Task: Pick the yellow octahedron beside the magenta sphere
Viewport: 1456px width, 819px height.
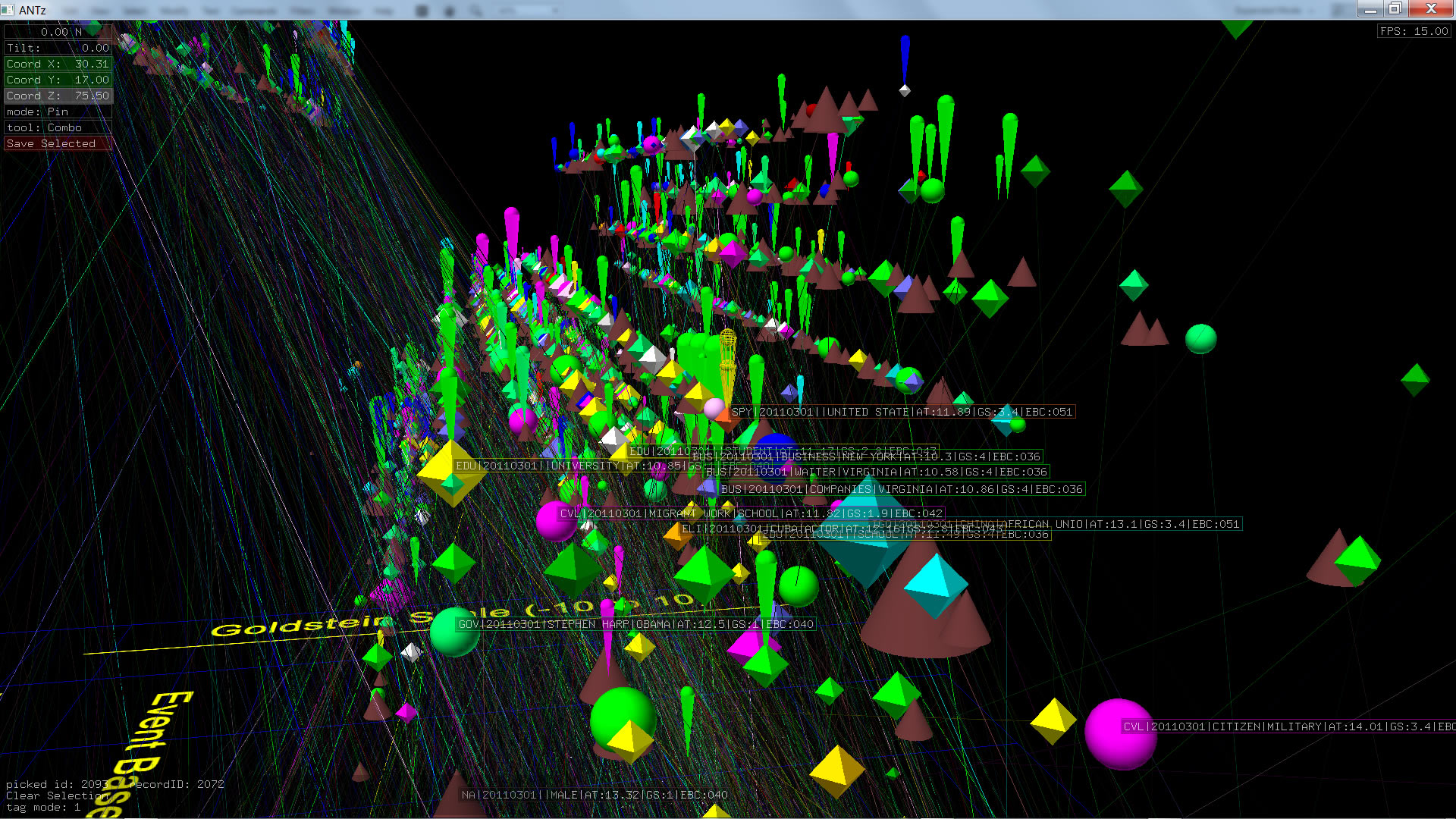Action: 1053,720
